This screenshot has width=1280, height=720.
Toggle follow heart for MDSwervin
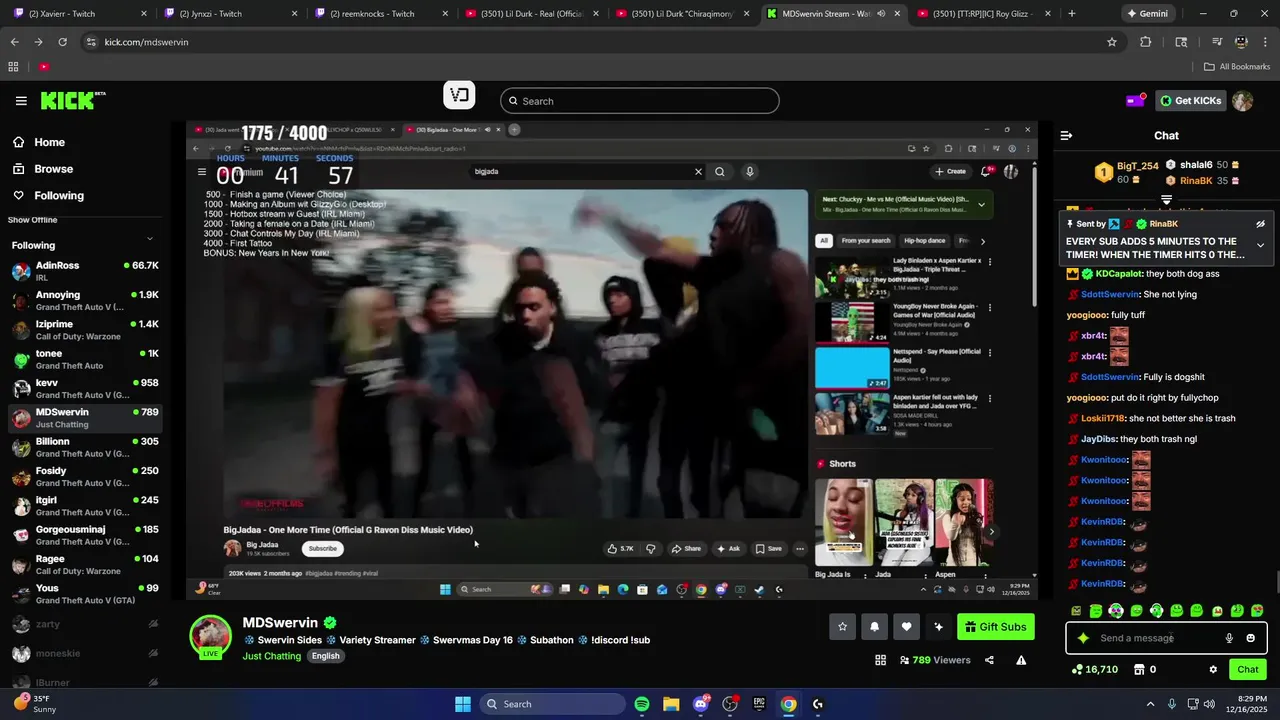906,627
